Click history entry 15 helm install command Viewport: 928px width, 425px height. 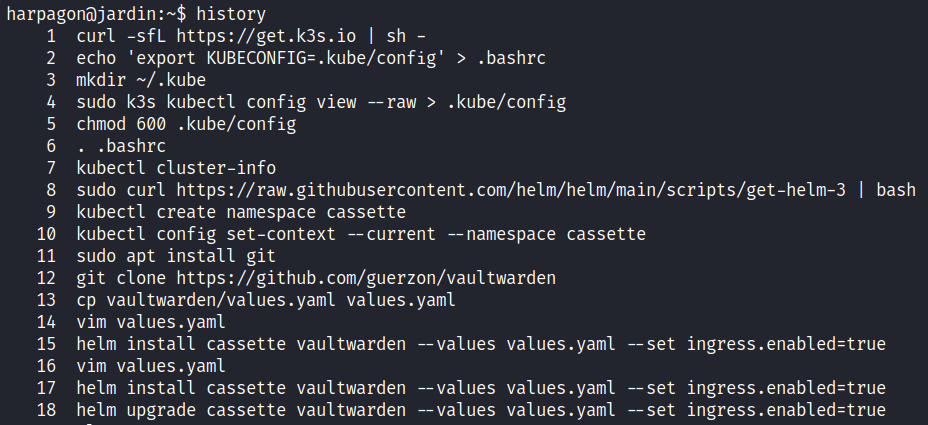click(480, 344)
